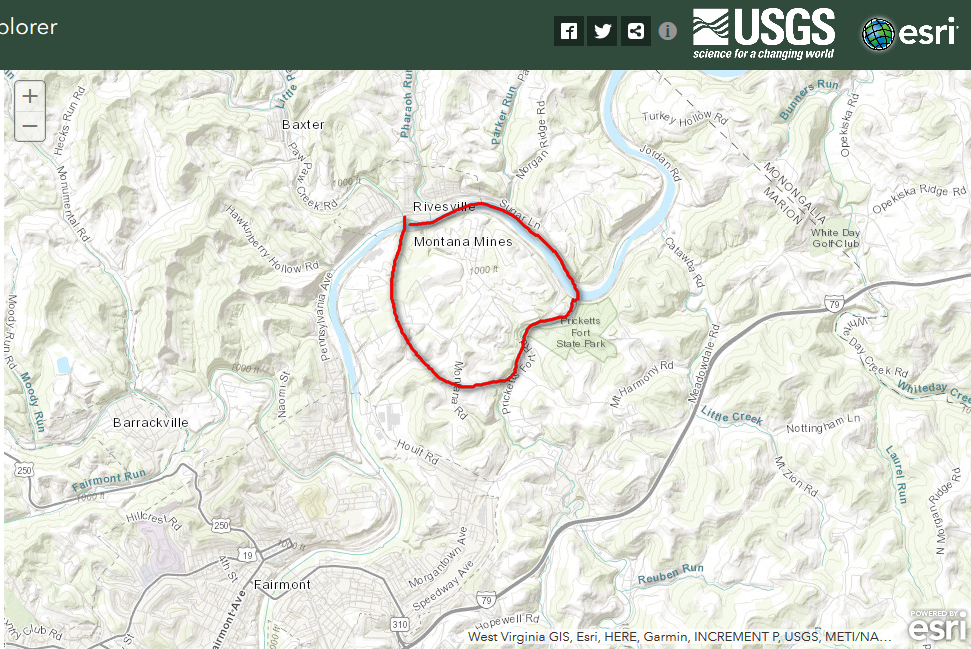Open the info icon
The height and width of the screenshot is (649, 971).
pos(668,31)
